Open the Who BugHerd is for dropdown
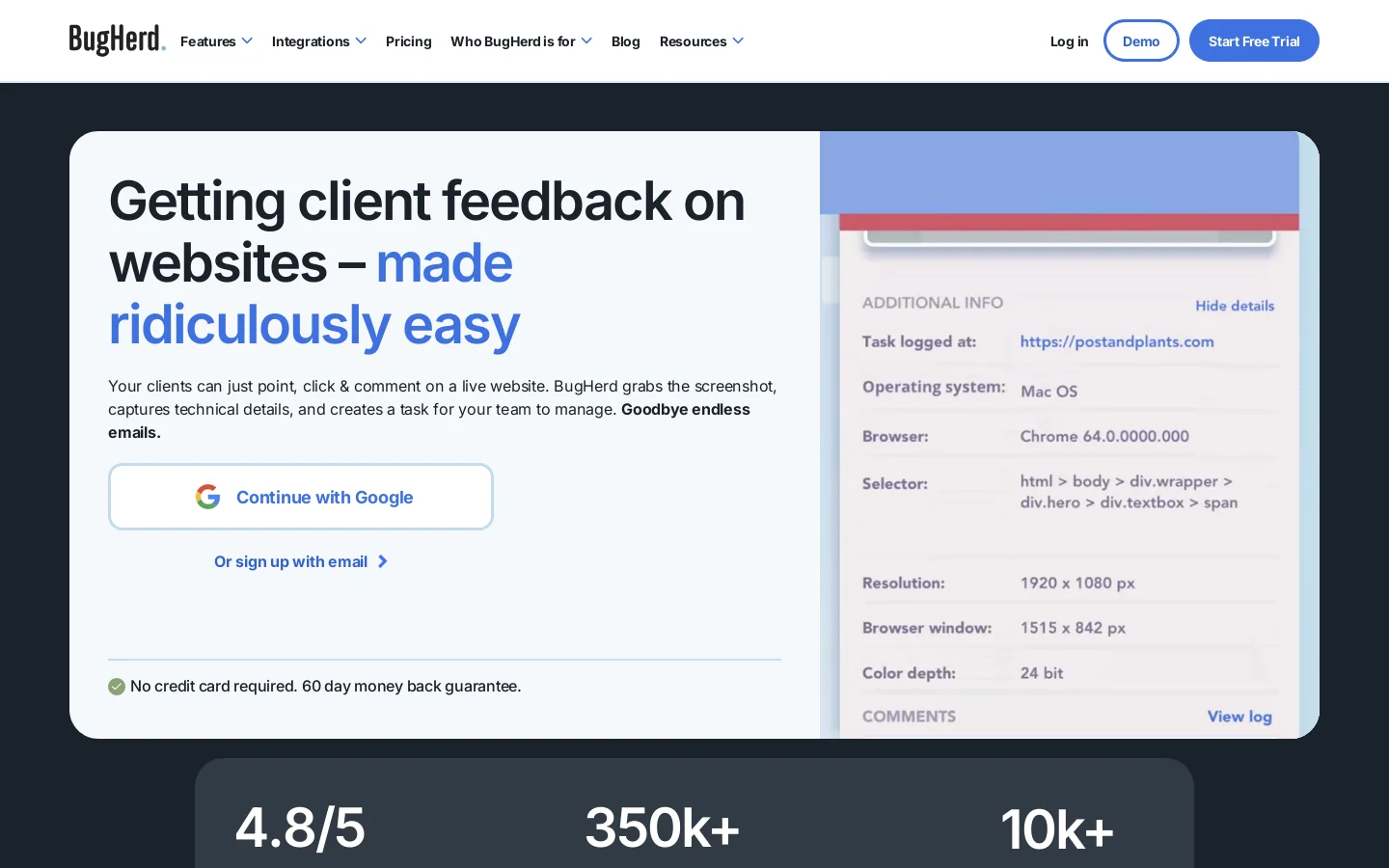 point(521,41)
